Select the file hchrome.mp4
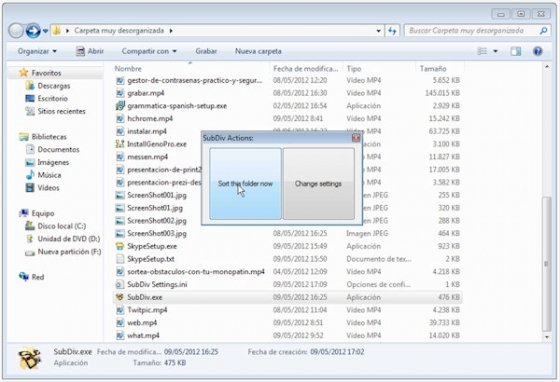Viewport: 560px width, 382px height. pyautogui.click(x=150, y=119)
